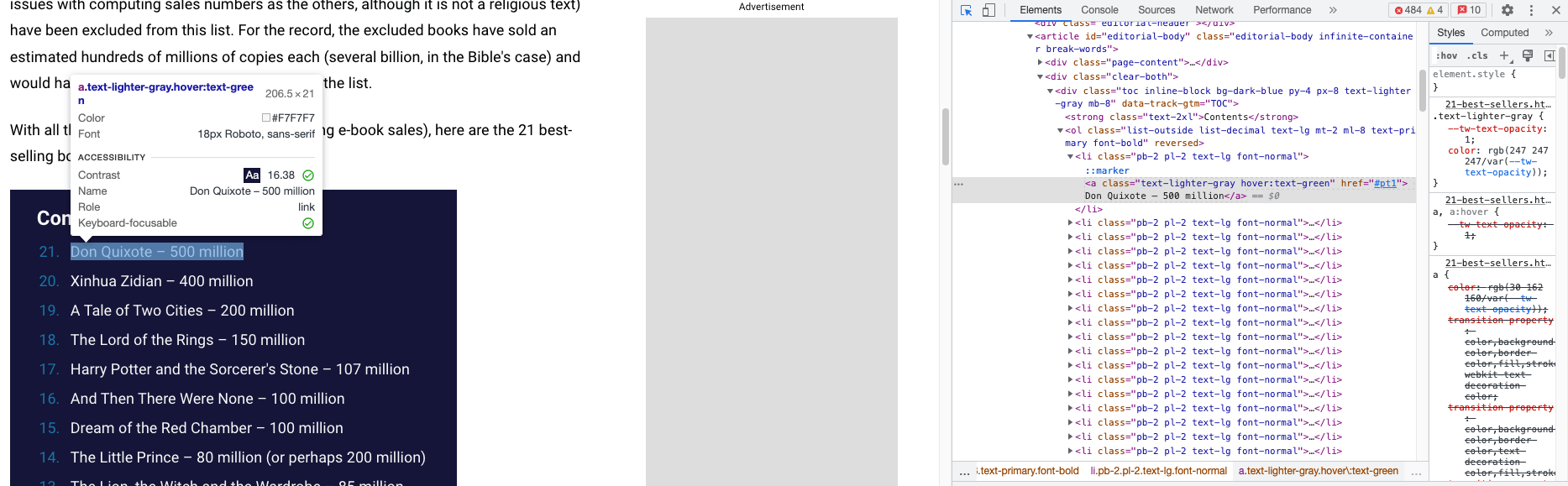The width and height of the screenshot is (1568, 486).
Task: Show more Styles pane tabs chevron
Action: tap(1549, 33)
